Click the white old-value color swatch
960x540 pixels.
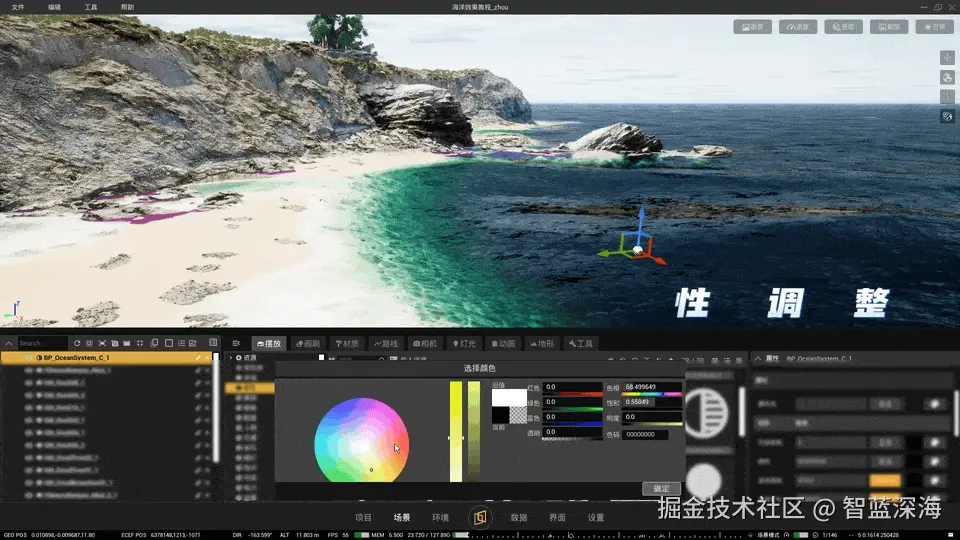point(509,398)
